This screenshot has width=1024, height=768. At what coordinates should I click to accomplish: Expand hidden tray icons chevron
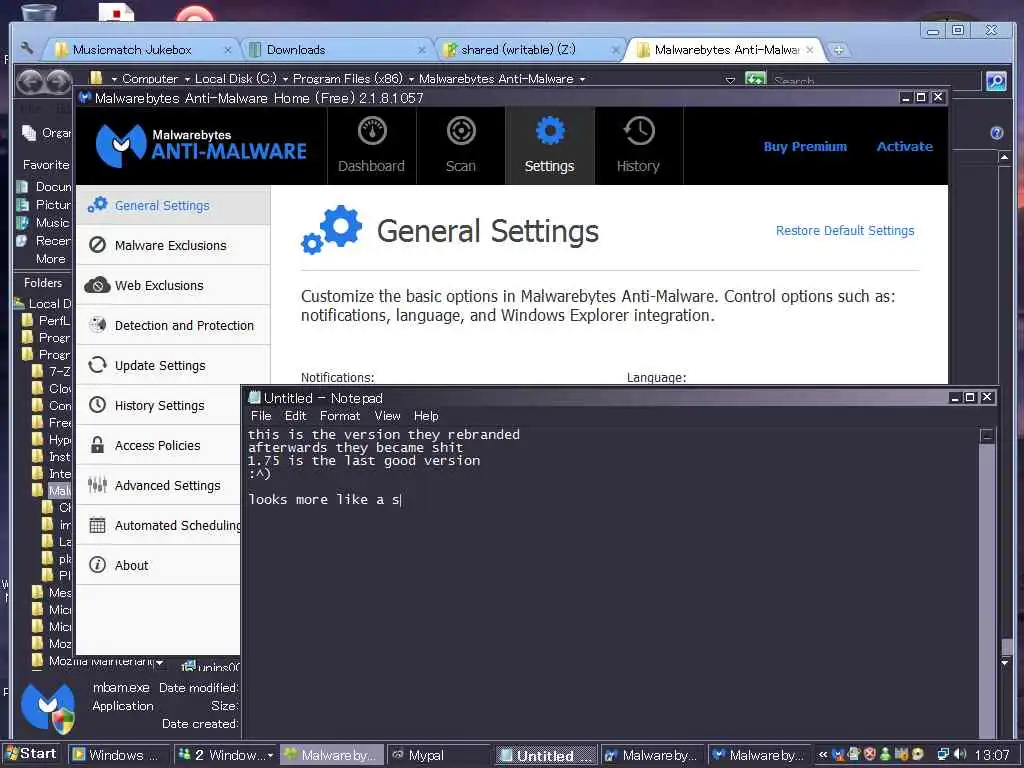tap(823, 755)
